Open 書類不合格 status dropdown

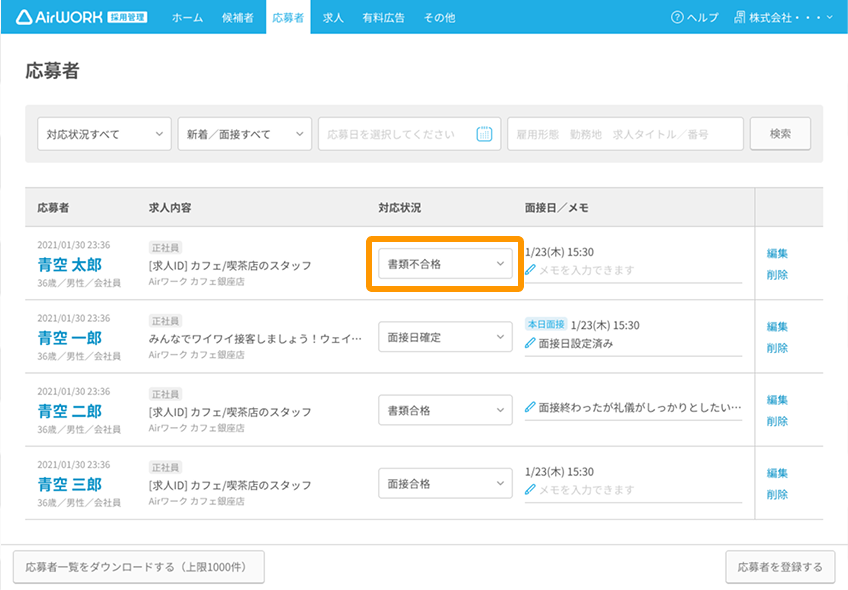tap(445, 264)
